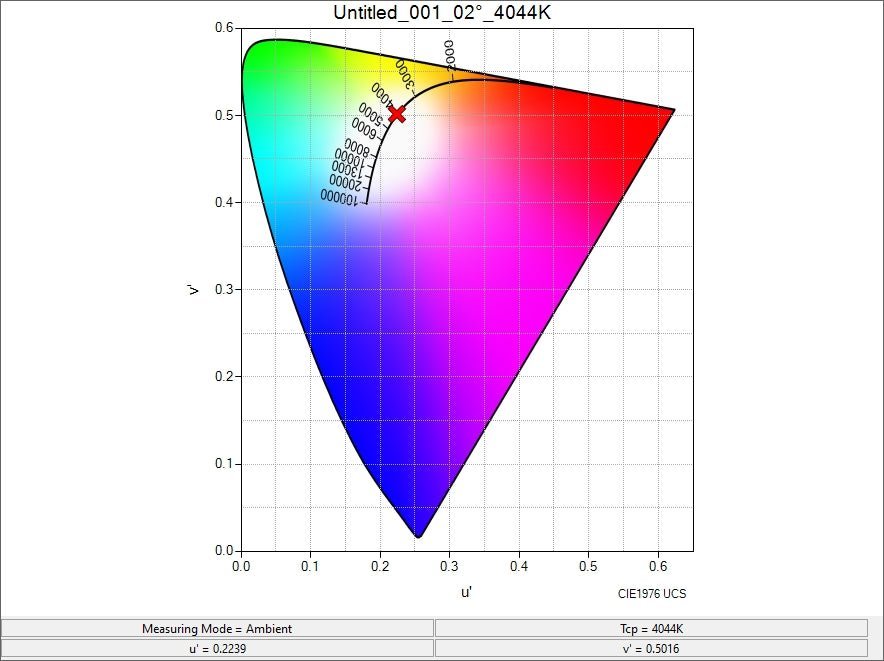Click the 2000 label on the Planckian locus

point(450,57)
